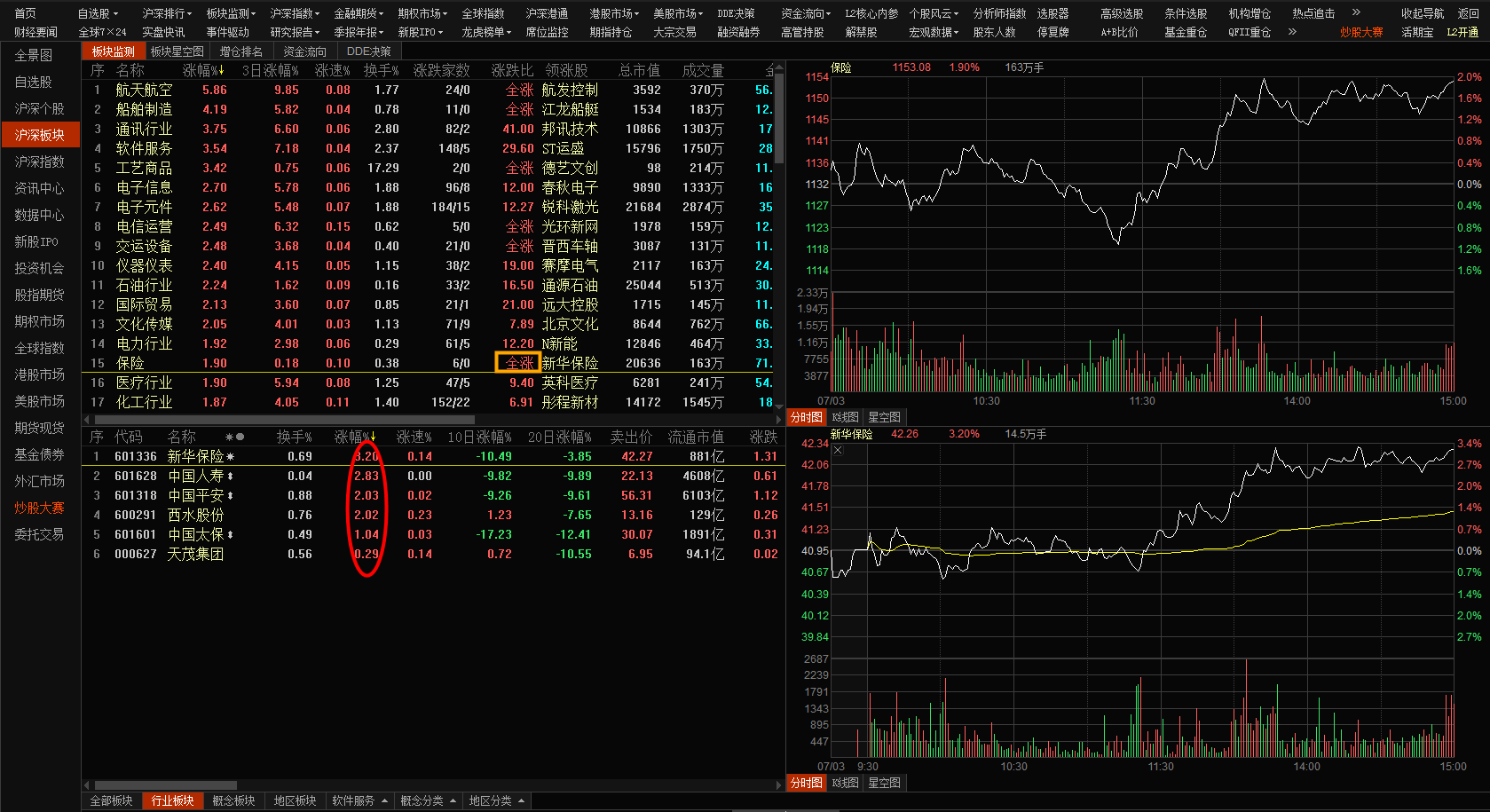This screenshot has width=1490, height=812.
Task: Select 软件服务 sector row
Action: click(428, 148)
